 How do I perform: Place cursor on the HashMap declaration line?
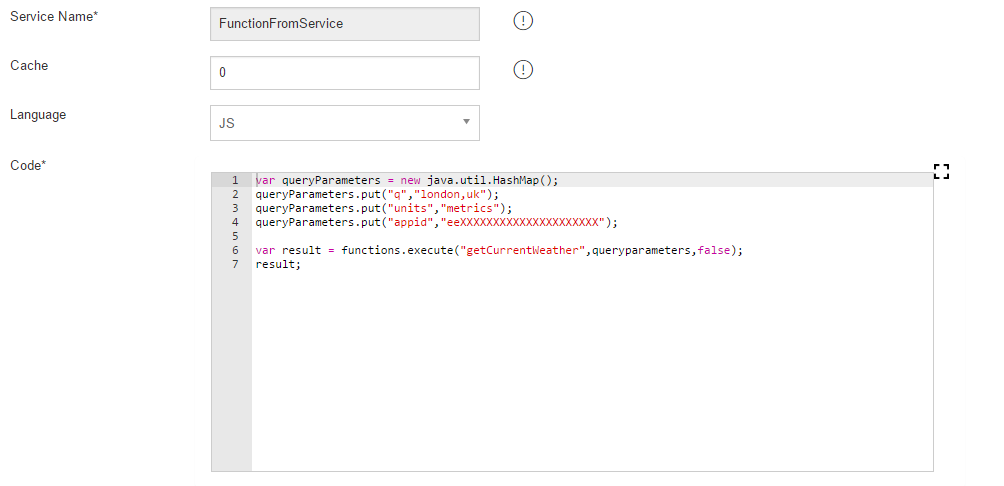point(406,180)
